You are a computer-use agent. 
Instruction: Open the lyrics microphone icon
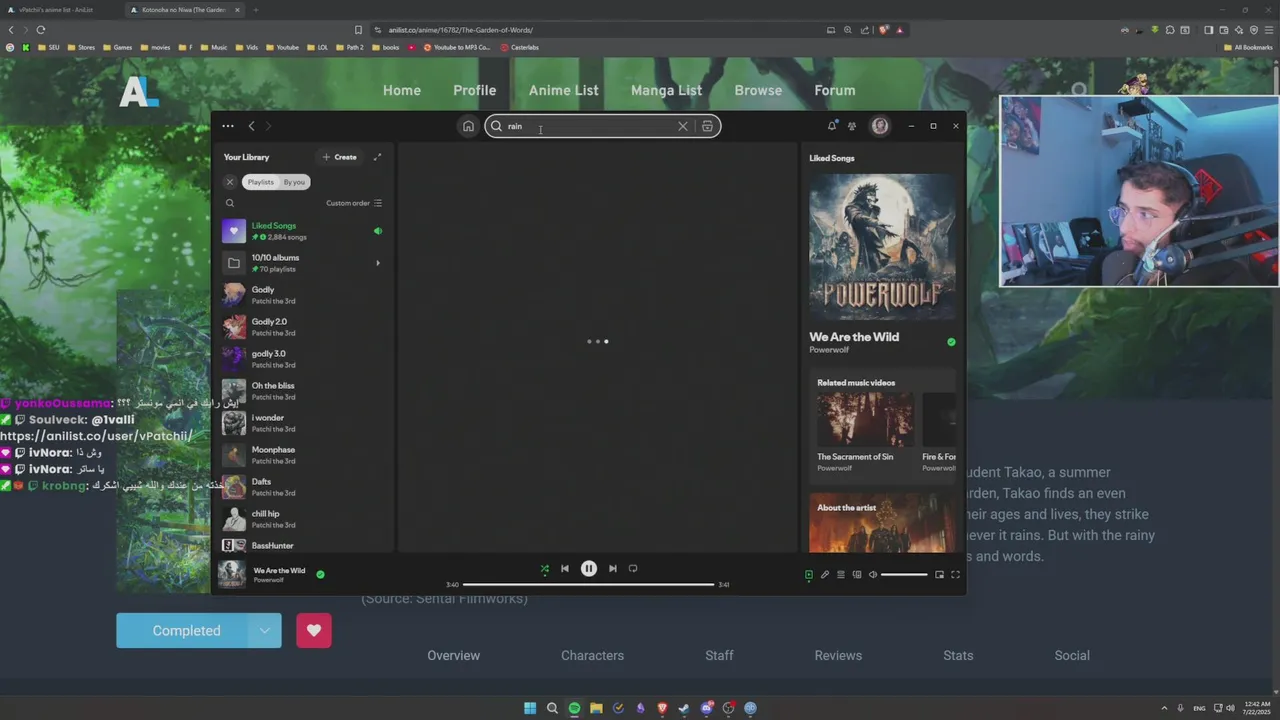pos(825,574)
